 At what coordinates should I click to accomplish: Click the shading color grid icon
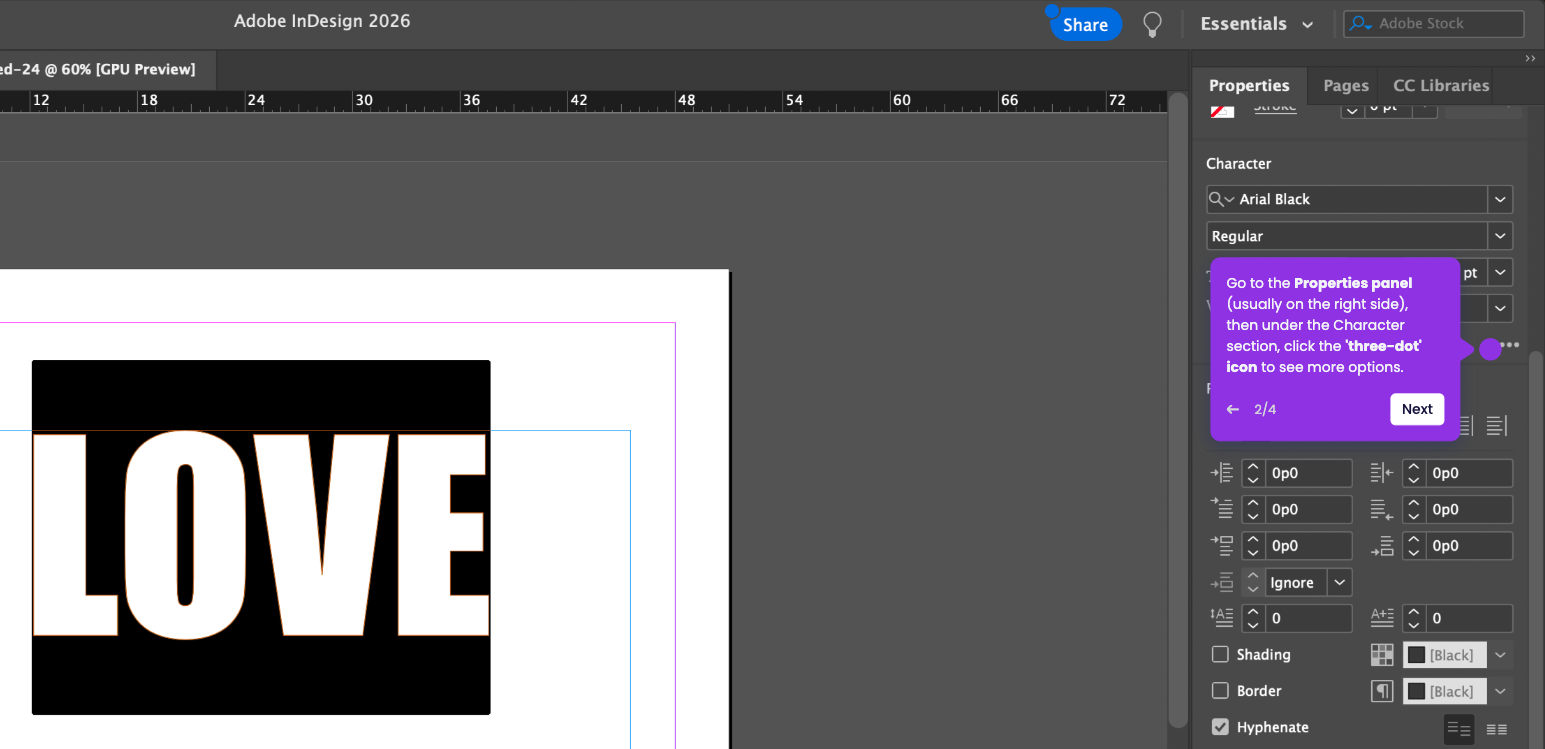[x=1382, y=655]
